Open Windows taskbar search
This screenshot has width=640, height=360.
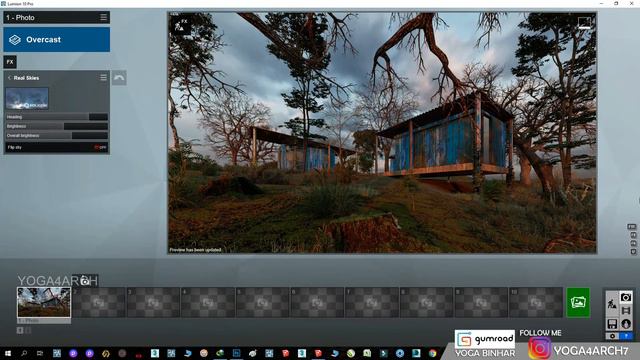pos(24,353)
